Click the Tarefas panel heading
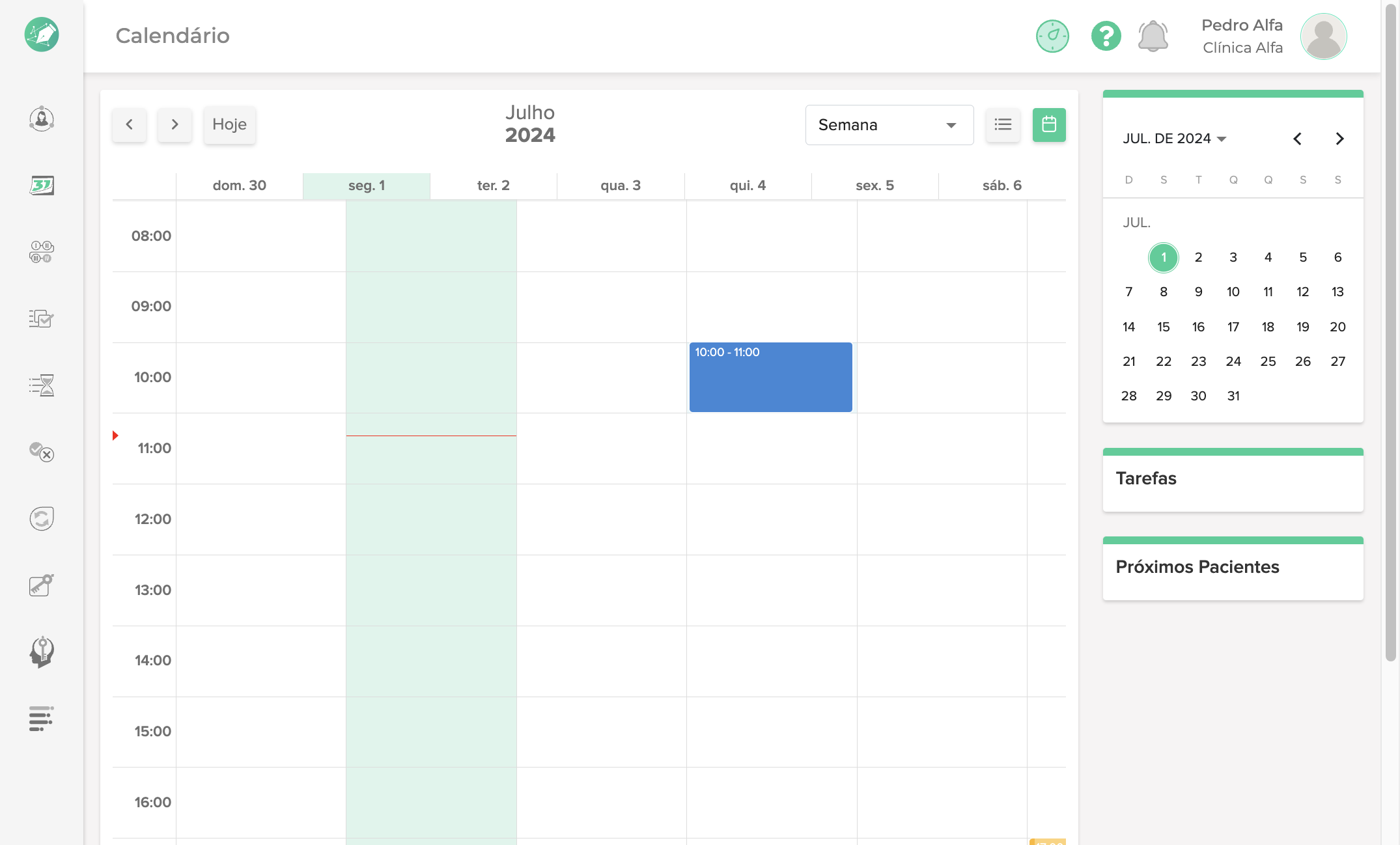The height and width of the screenshot is (845, 1400). coord(1146,478)
